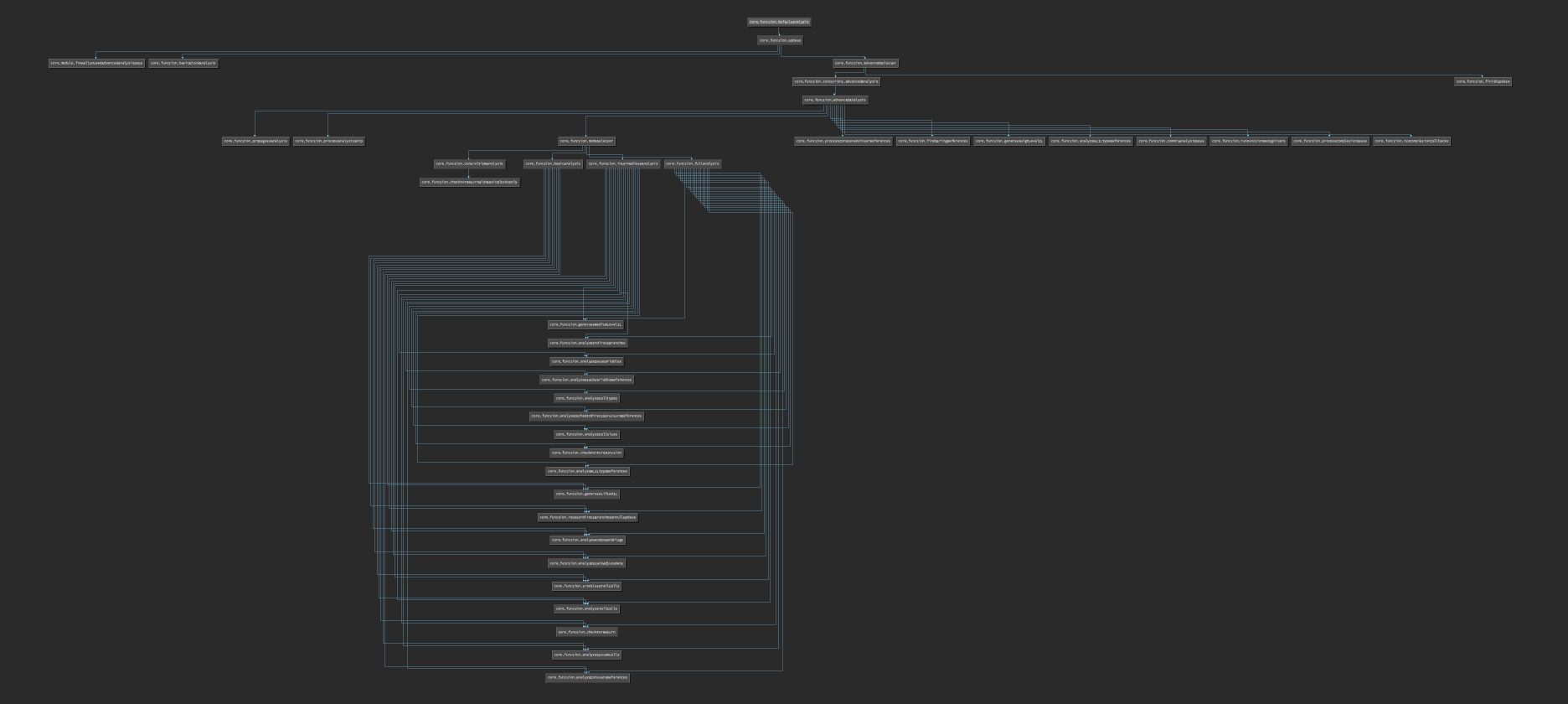Select the core.function.finishUpdate node
This screenshot has height=704, width=1568.
point(1483,81)
